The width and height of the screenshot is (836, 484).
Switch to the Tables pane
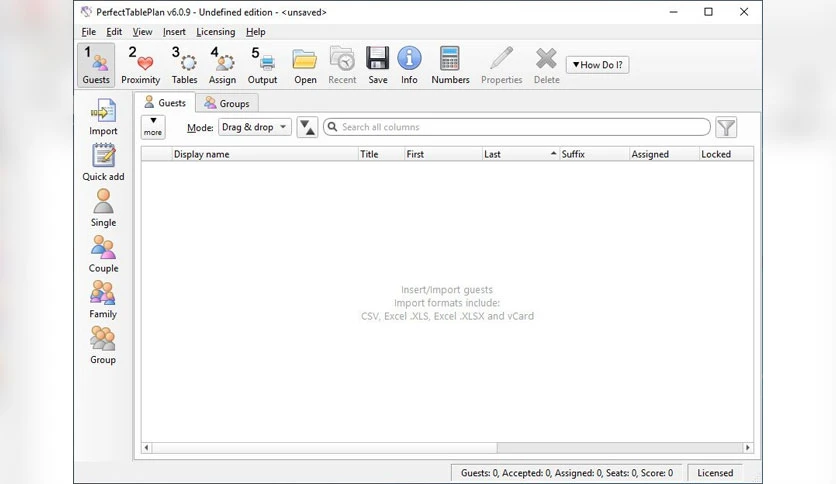tap(184, 66)
